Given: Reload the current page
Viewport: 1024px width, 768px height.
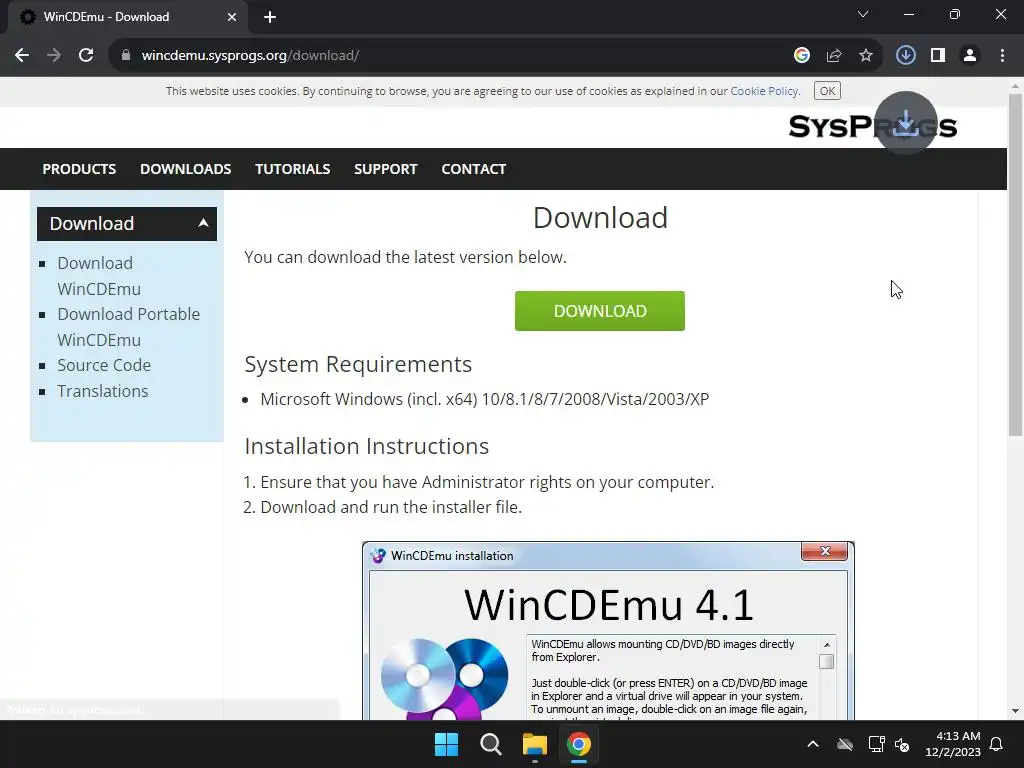Looking at the screenshot, I should [x=86, y=56].
